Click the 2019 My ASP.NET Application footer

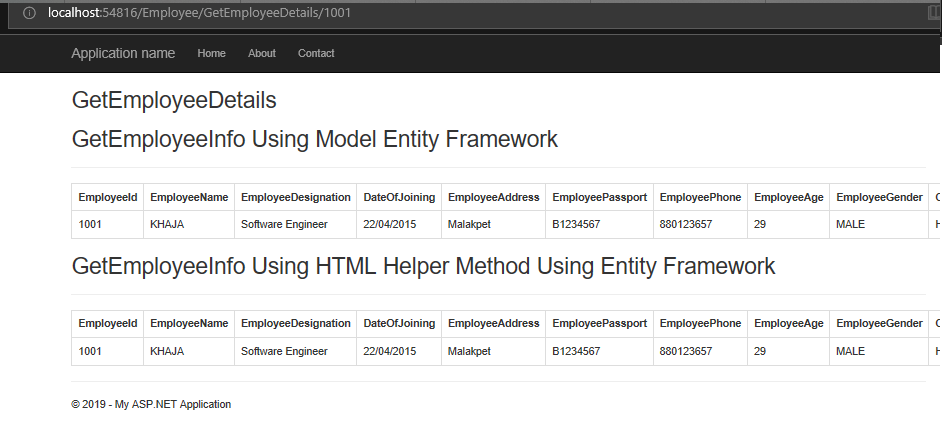pos(151,405)
